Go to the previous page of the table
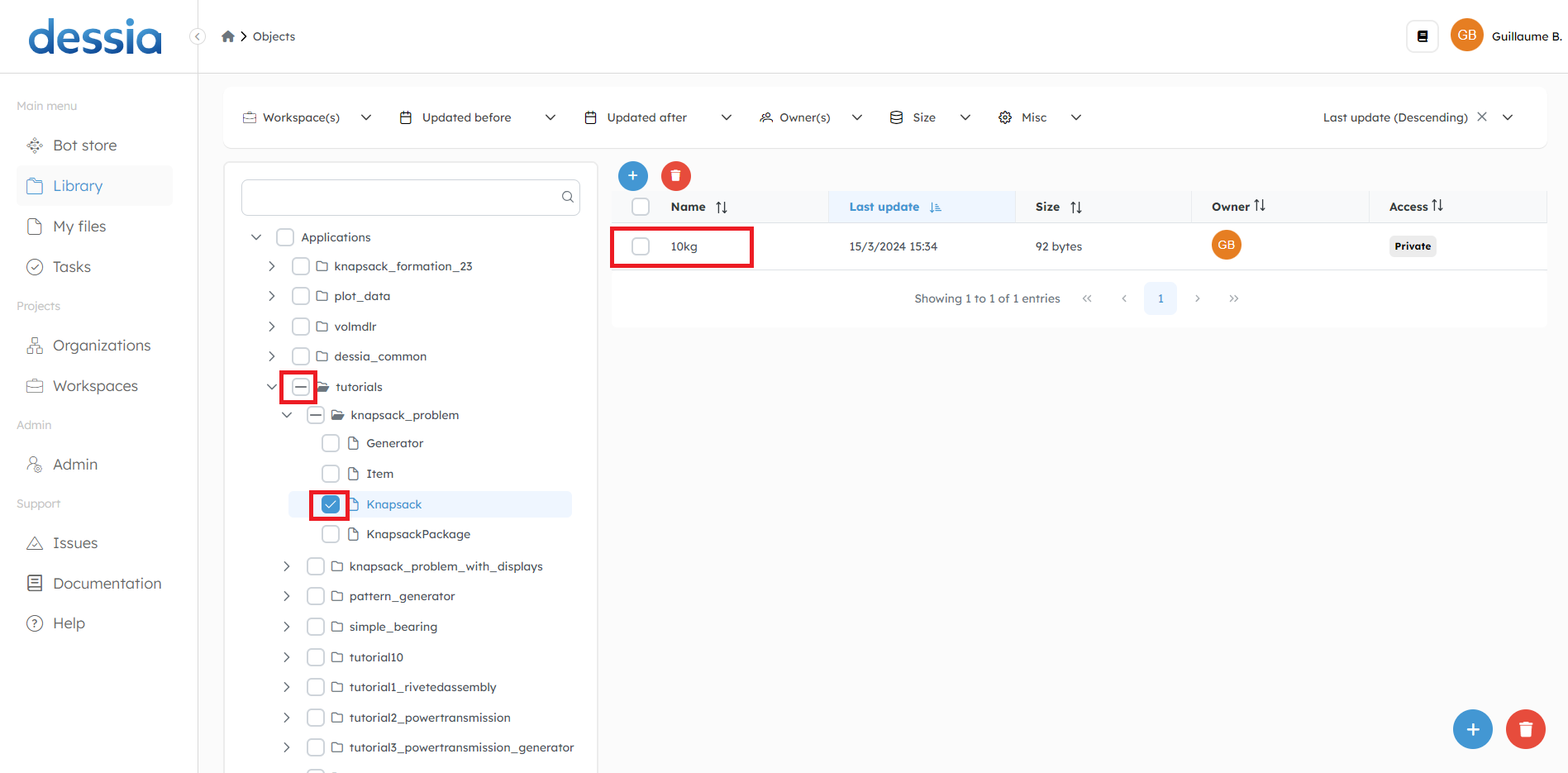 point(1124,298)
